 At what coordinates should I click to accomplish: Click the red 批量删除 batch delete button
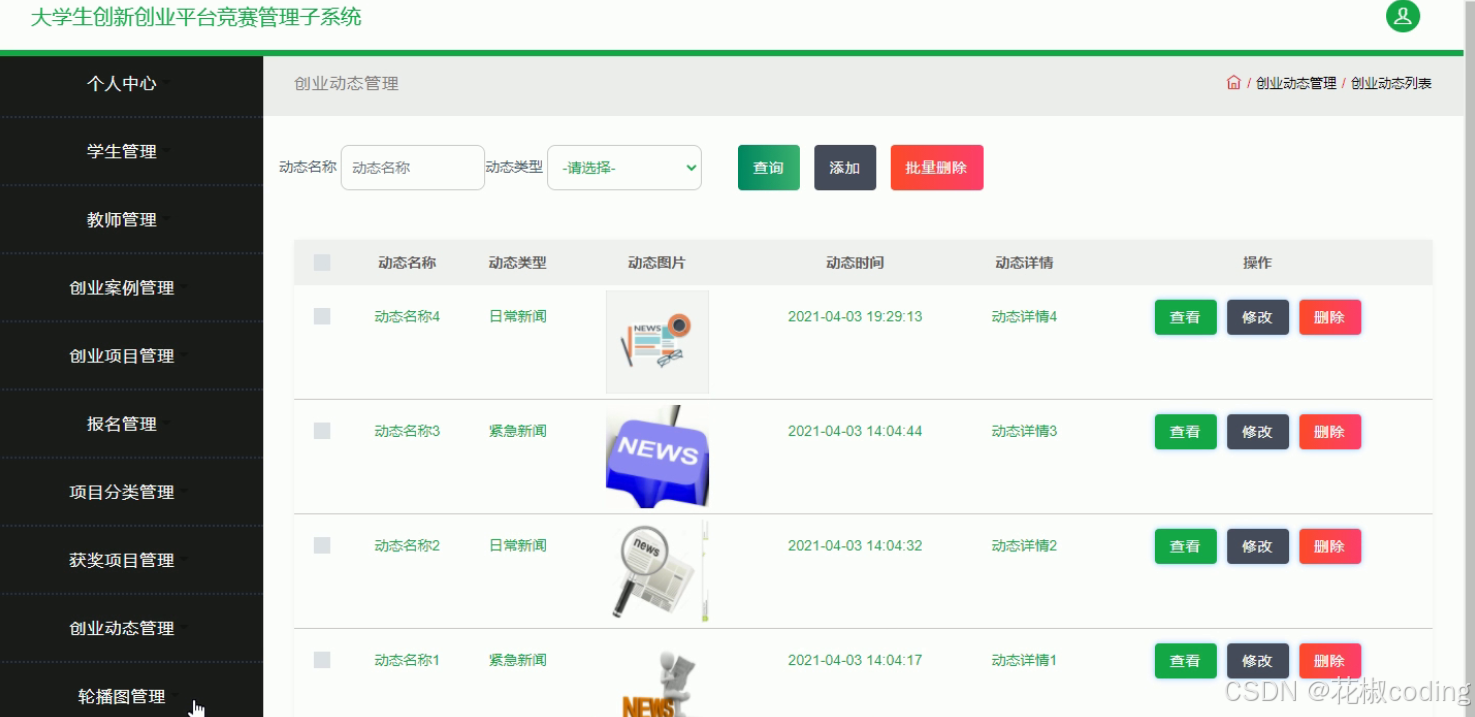(x=936, y=167)
